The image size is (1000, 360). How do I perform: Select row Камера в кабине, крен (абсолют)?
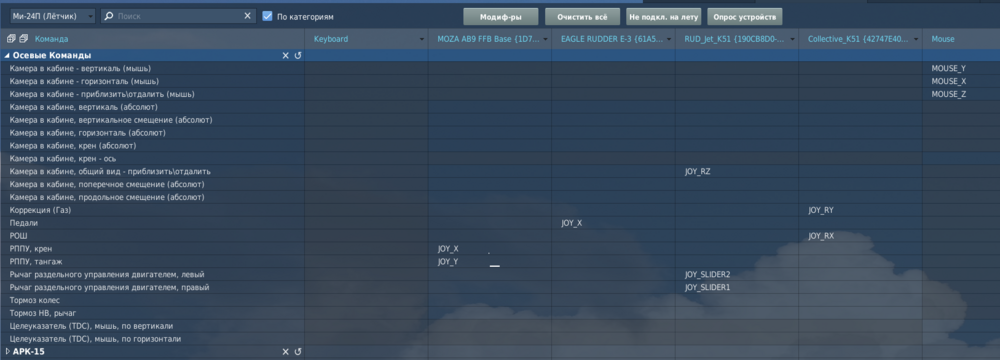(152, 146)
